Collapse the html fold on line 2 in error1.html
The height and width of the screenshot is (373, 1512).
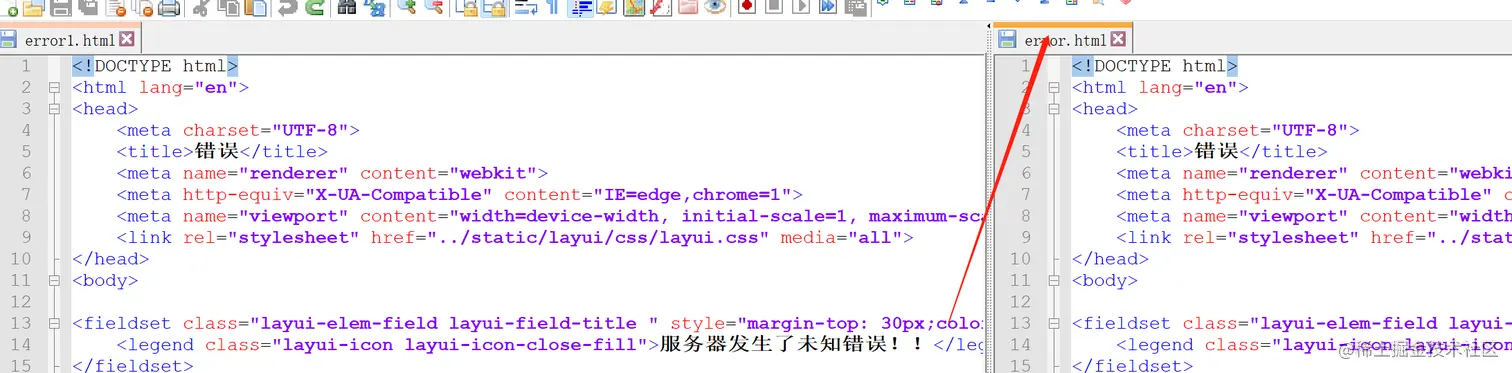pyautogui.click(x=53, y=87)
